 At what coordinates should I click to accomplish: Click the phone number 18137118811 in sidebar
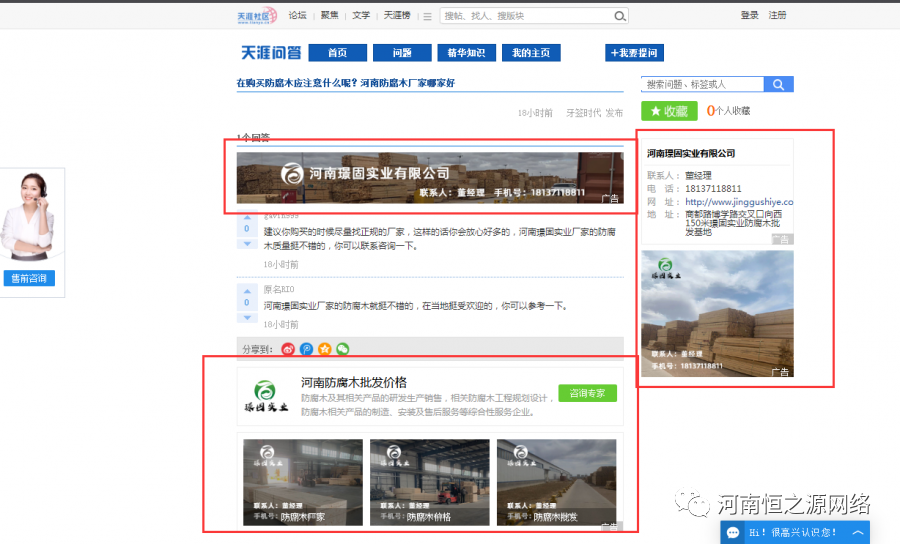pyautogui.click(x=713, y=189)
